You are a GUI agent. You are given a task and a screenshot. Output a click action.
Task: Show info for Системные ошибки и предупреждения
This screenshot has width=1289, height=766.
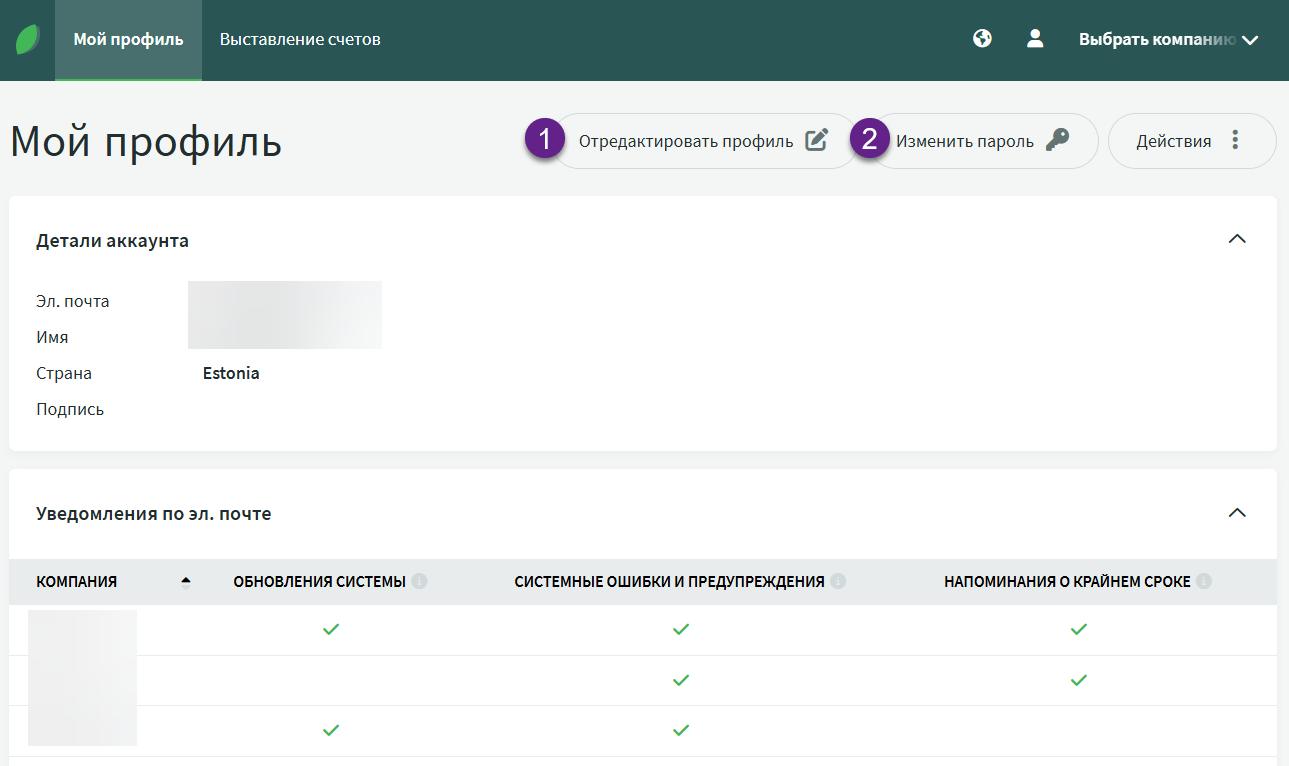pyautogui.click(x=838, y=581)
